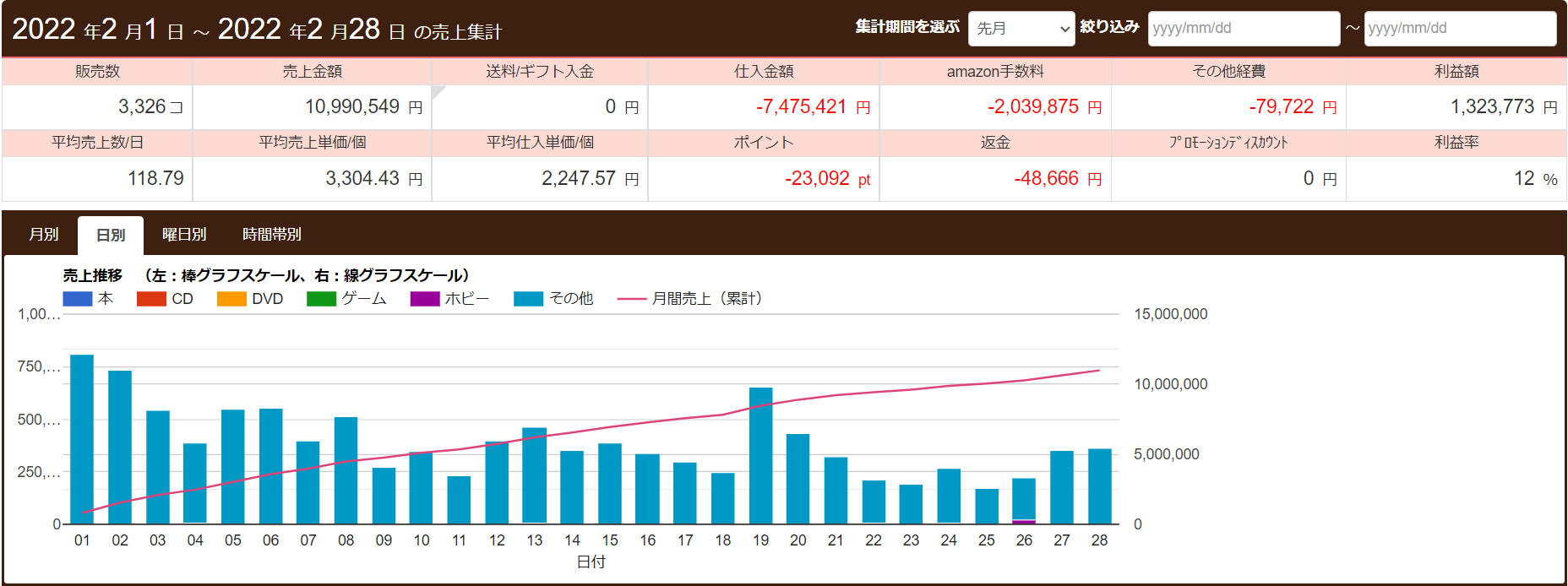The image size is (1568, 586).
Task: Click the start date filter field
Action: coord(1243,29)
